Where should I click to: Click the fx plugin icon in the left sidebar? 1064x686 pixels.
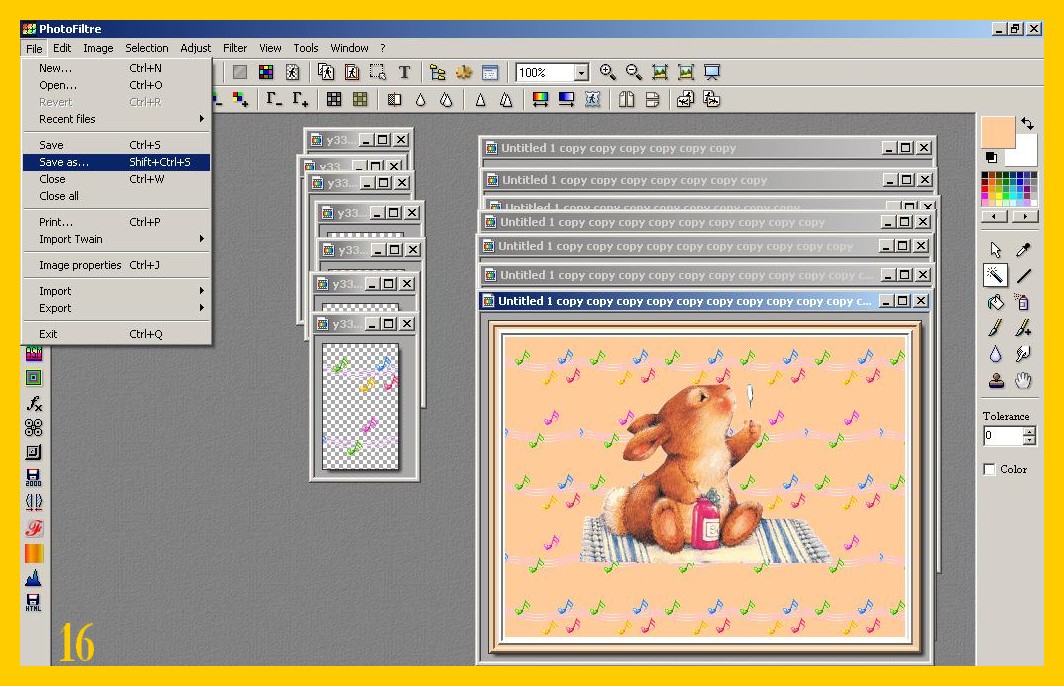coord(34,403)
